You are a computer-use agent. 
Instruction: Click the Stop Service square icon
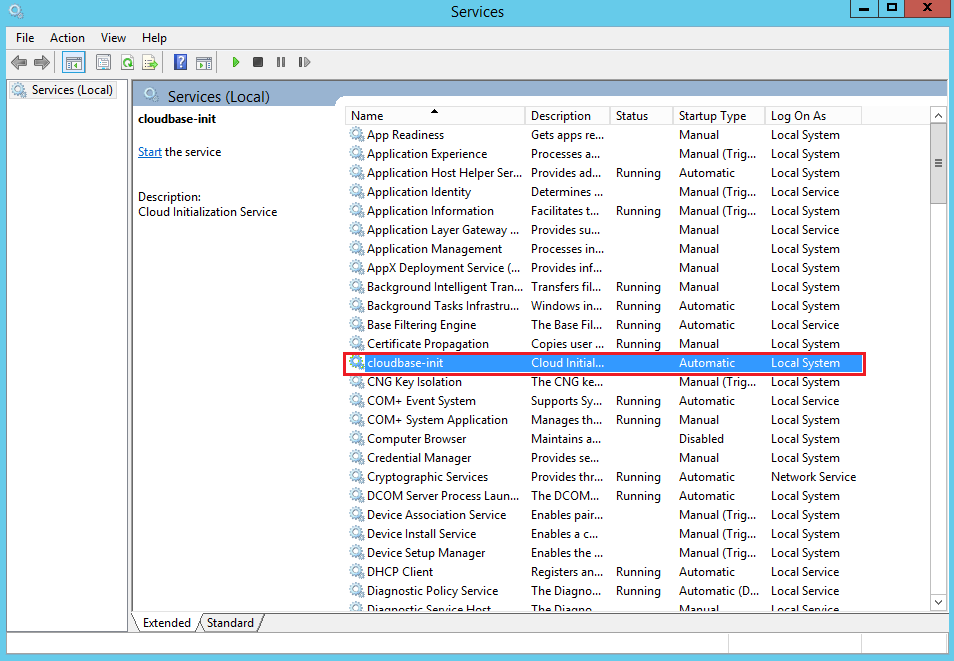258,62
